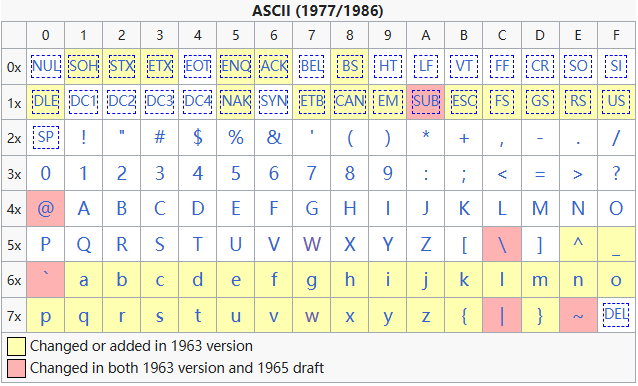Screen dimensions: 638x386
Task: Click the CR carriage return link
Action: coord(540,66)
